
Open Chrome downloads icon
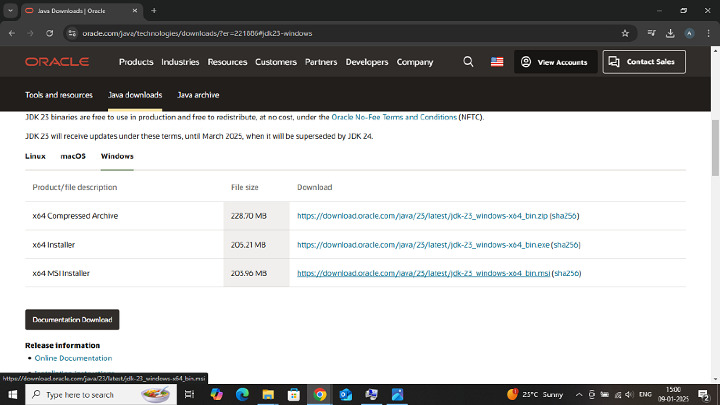point(670,33)
